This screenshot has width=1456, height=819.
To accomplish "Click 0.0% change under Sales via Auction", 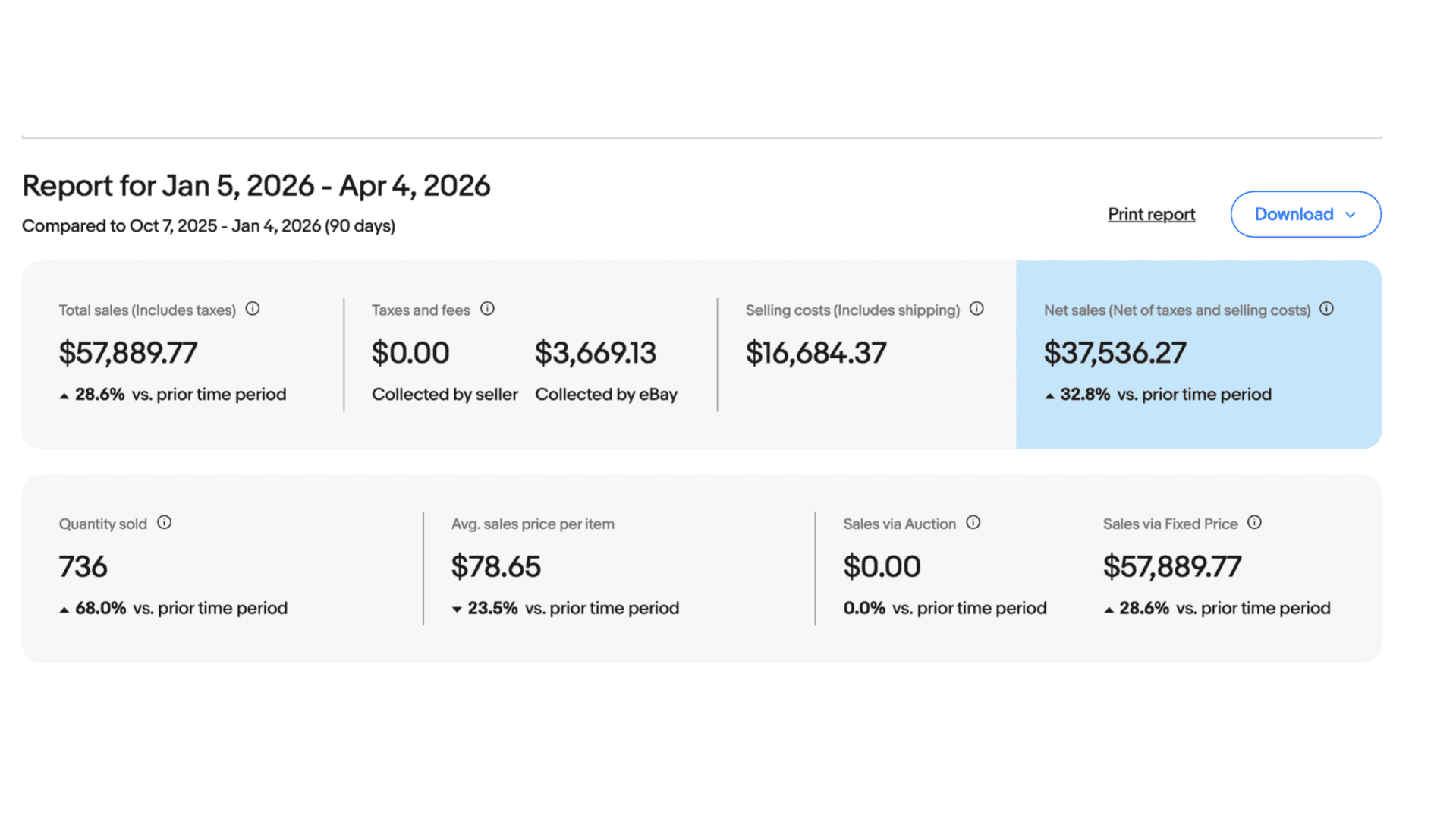I will click(x=864, y=609).
